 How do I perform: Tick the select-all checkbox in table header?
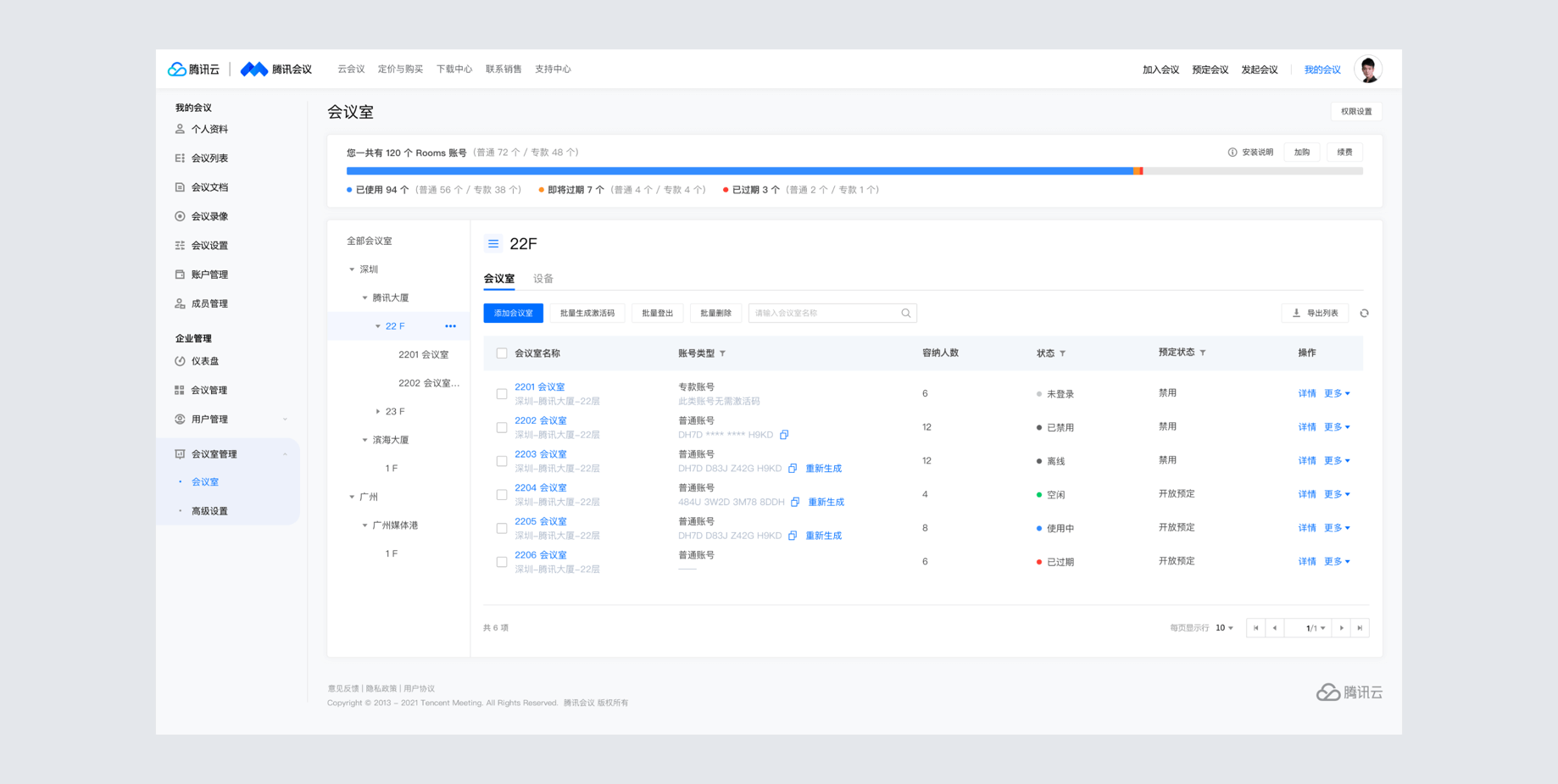502,353
